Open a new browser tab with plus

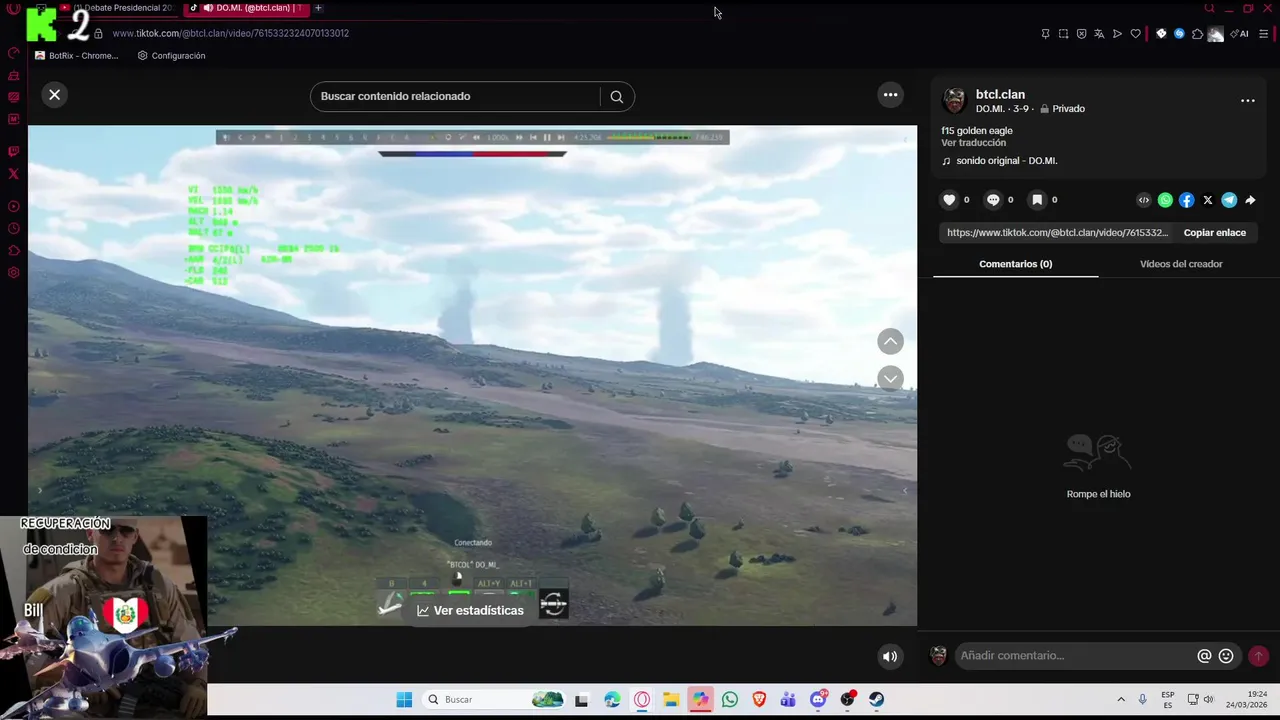318,8
